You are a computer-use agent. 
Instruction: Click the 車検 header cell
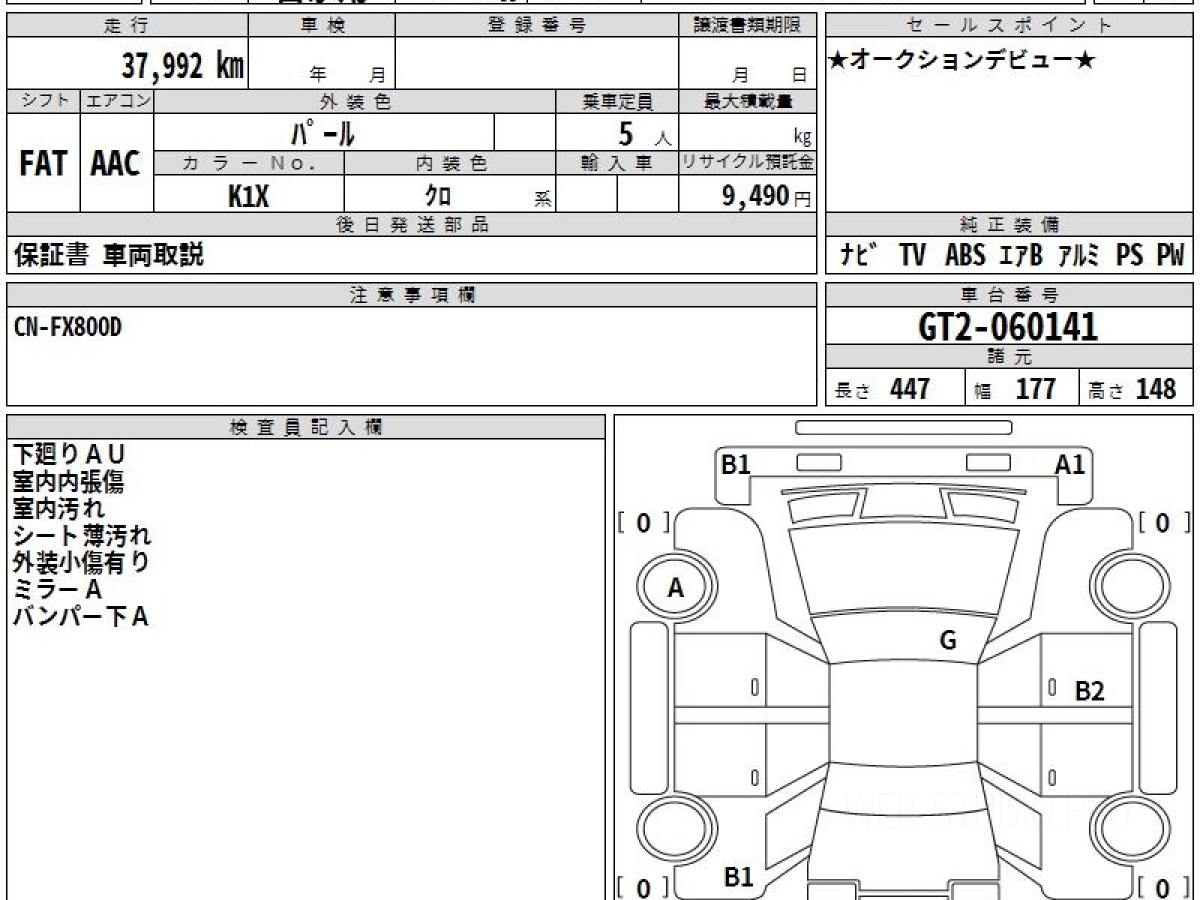coord(322,26)
